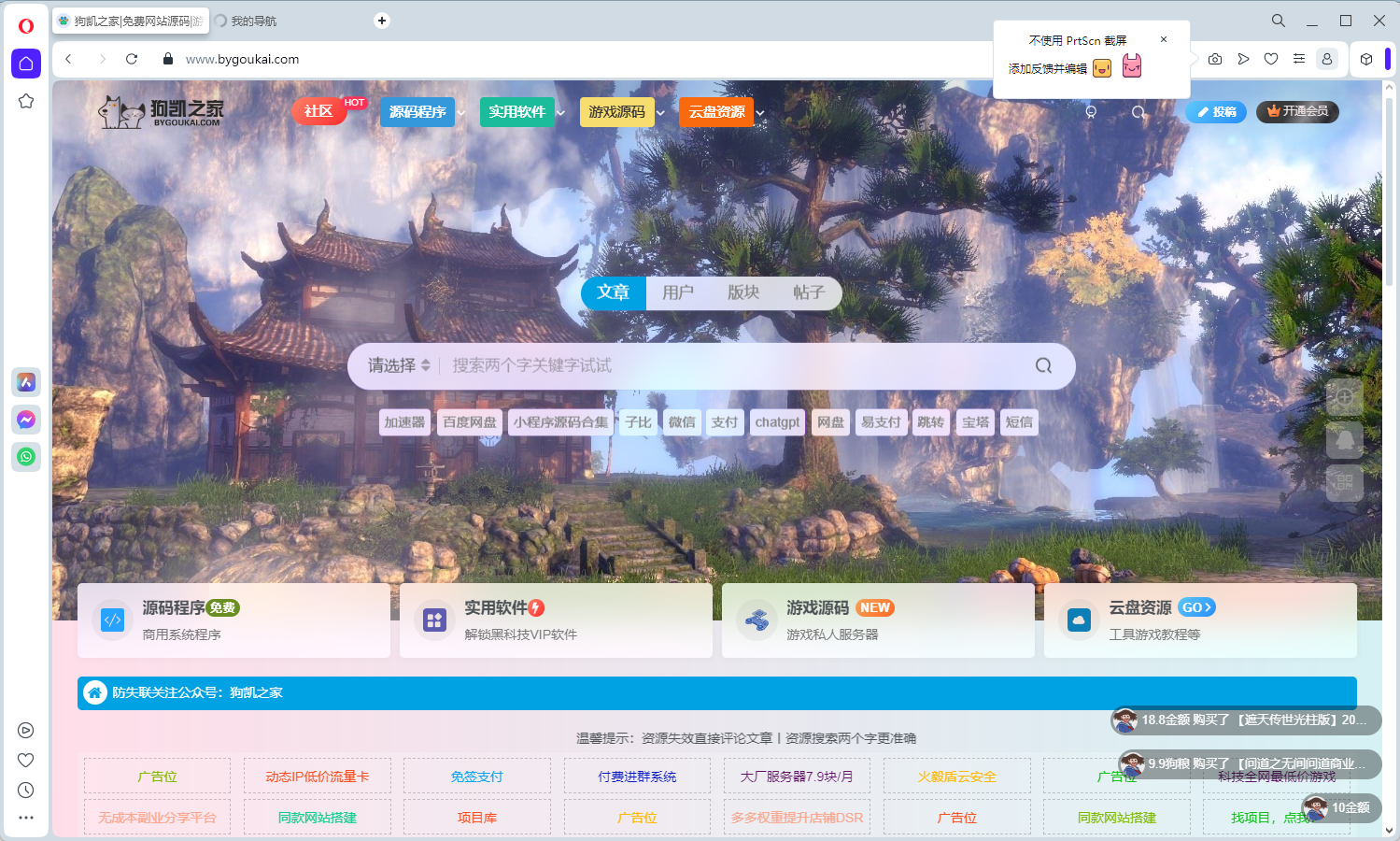Open Aria AI icon in sidebar
Image resolution: width=1400 pixels, height=841 pixels.
coord(26,382)
